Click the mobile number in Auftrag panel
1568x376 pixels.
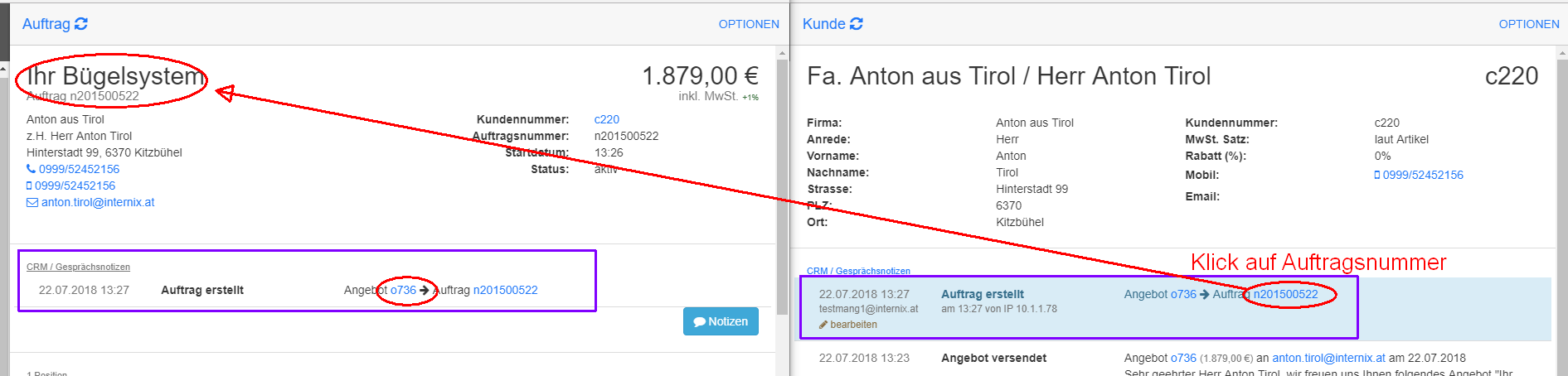point(75,186)
